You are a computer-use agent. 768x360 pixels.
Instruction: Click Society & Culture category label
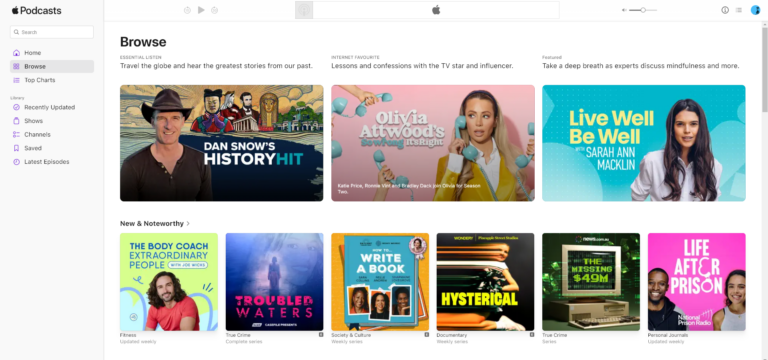tap(351, 336)
